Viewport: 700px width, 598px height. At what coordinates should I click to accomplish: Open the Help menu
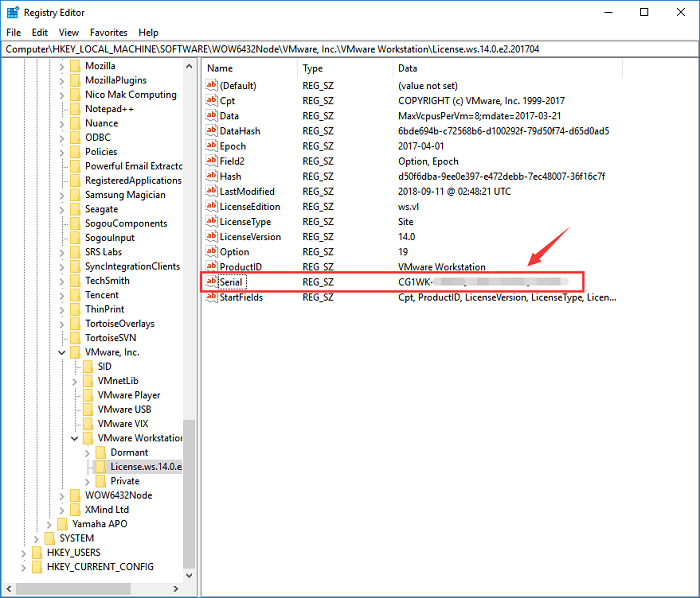pyautogui.click(x=148, y=33)
